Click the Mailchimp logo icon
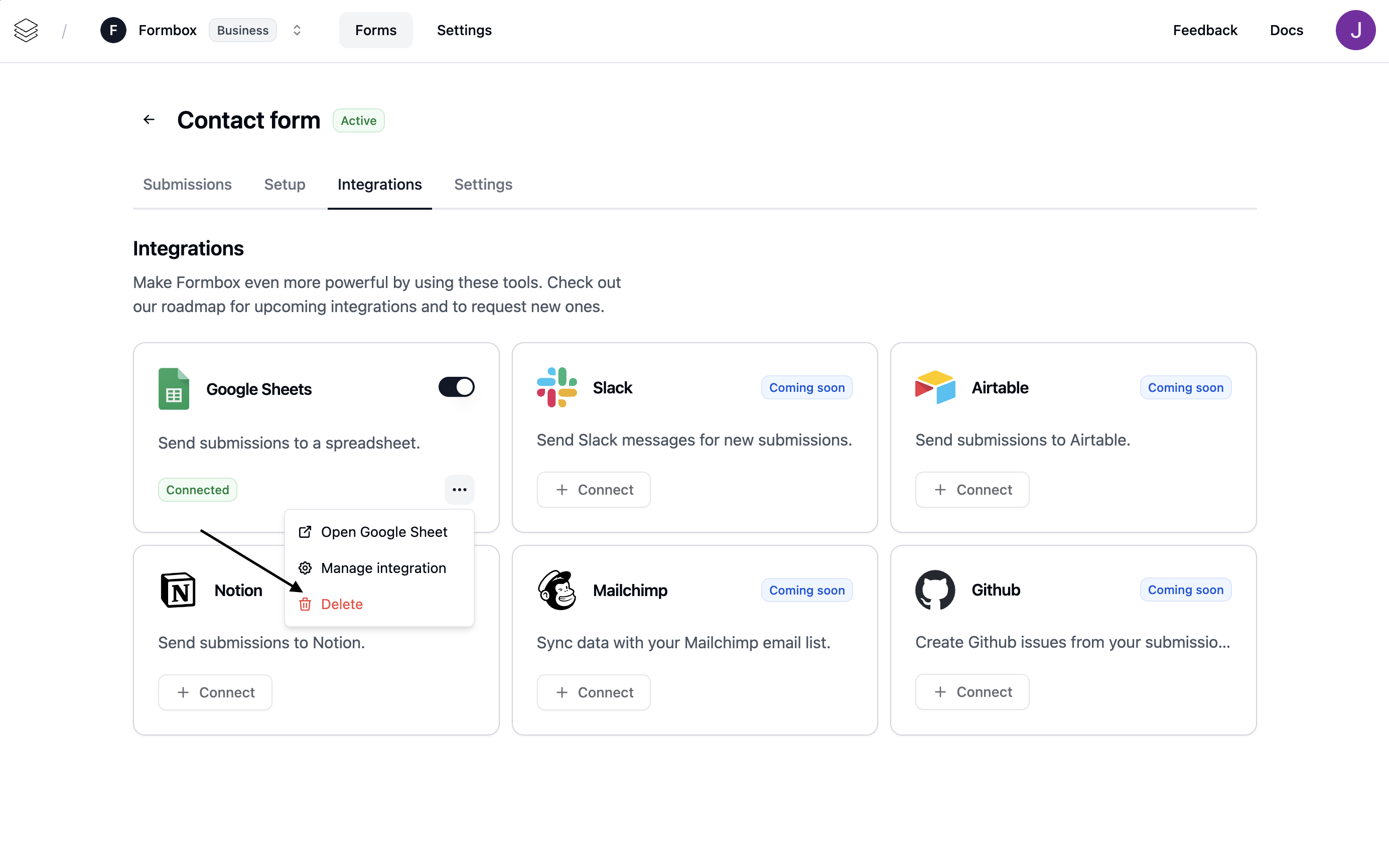Image resolution: width=1389 pixels, height=868 pixels. point(556,590)
